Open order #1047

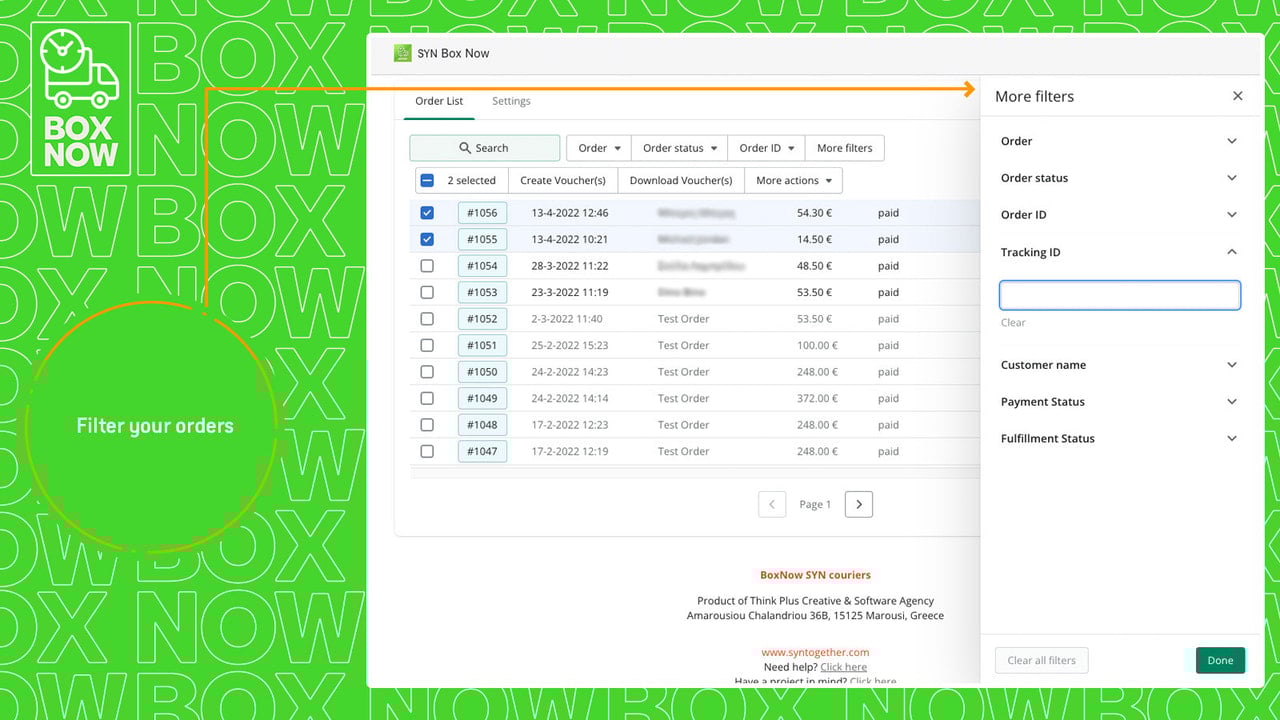pyautogui.click(x=482, y=451)
